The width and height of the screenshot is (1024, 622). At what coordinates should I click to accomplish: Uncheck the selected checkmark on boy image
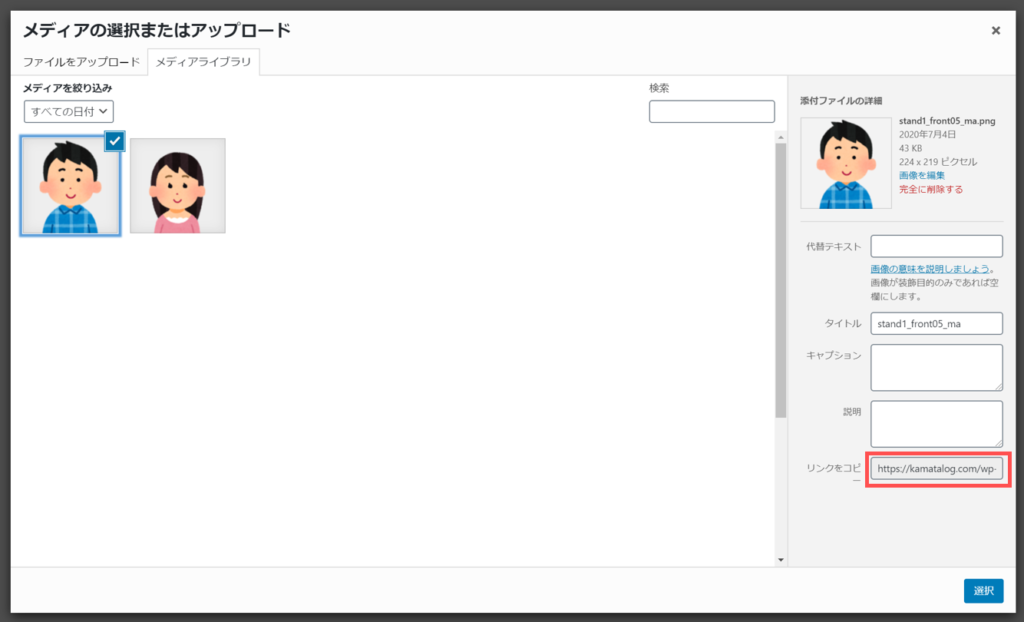pyautogui.click(x=114, y=141)
